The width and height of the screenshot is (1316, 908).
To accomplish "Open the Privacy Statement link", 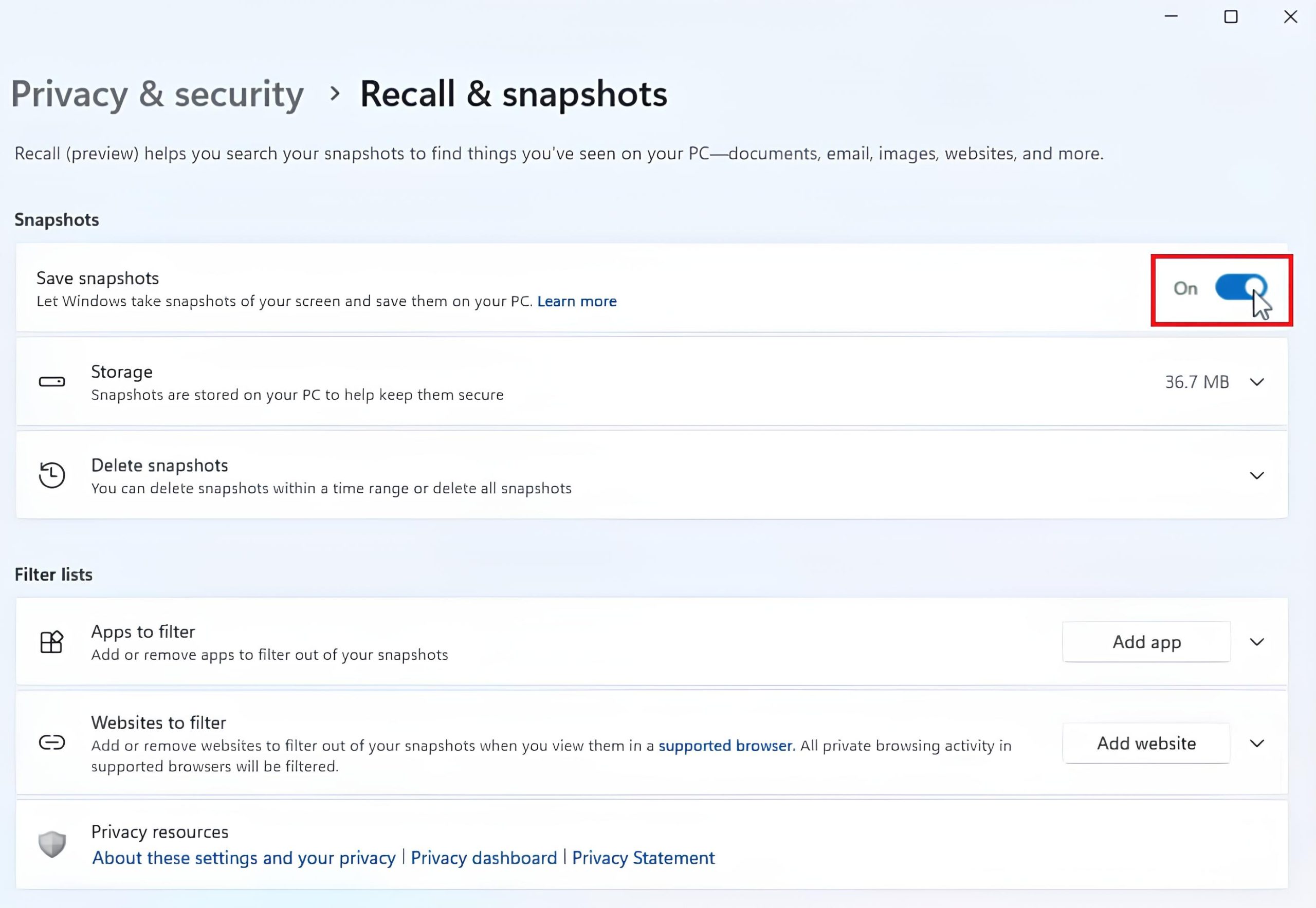I will (x=643, y=858).
